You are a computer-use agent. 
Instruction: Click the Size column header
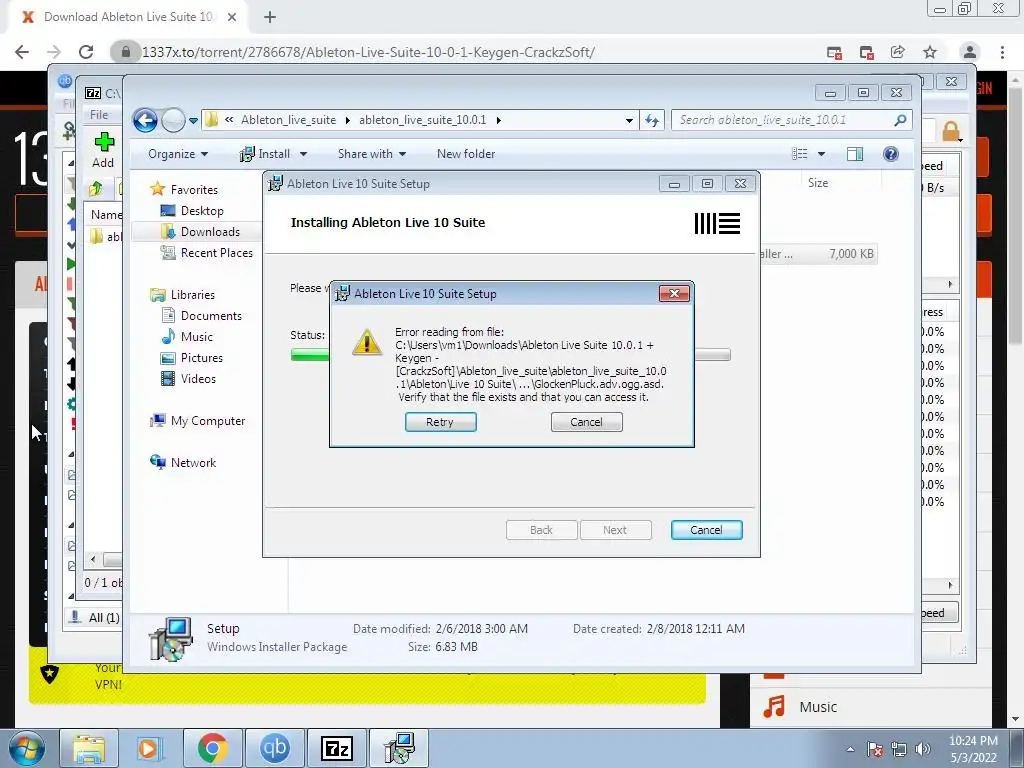point(818,183)
